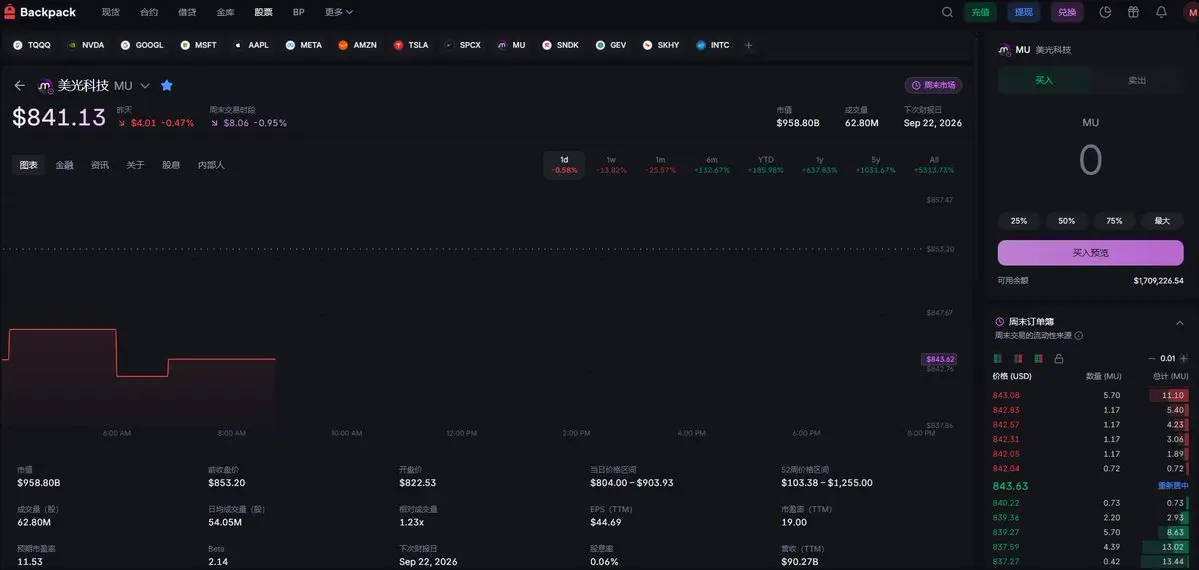The image size is (1199, 570).
Task: Open the notifications bell
Action: 1161,12
